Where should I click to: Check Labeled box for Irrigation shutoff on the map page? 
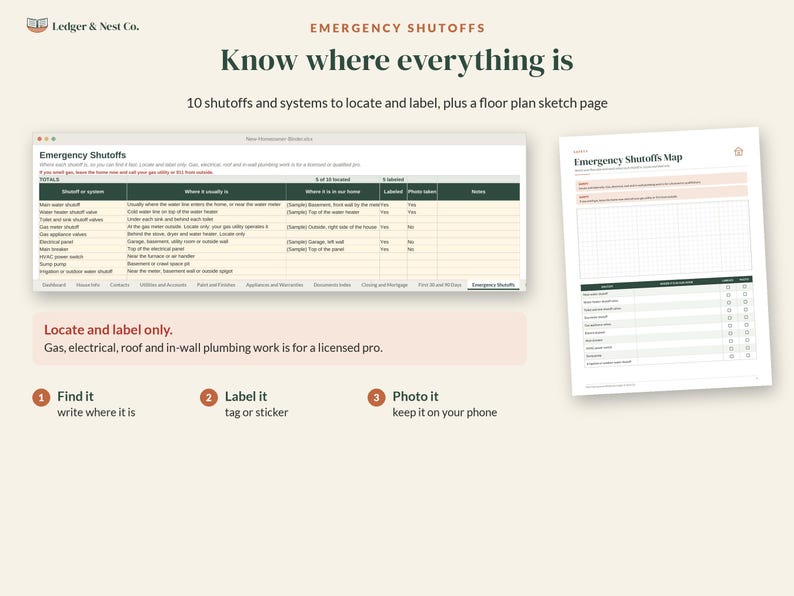click(x=732, y=356)
